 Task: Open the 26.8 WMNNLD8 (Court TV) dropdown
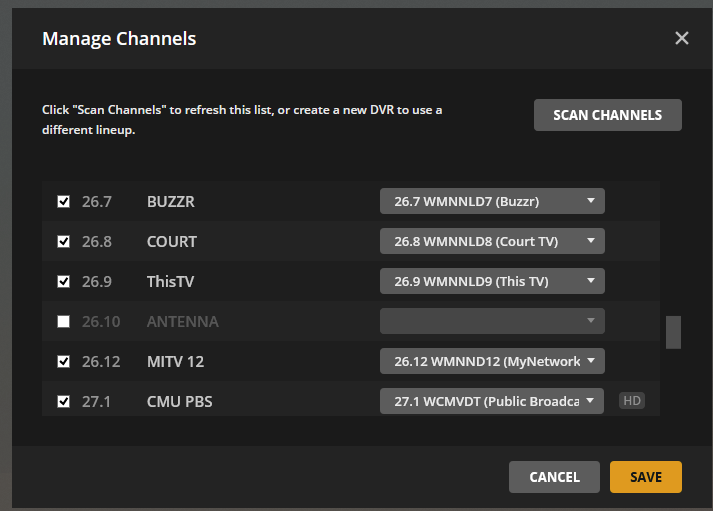492,241
